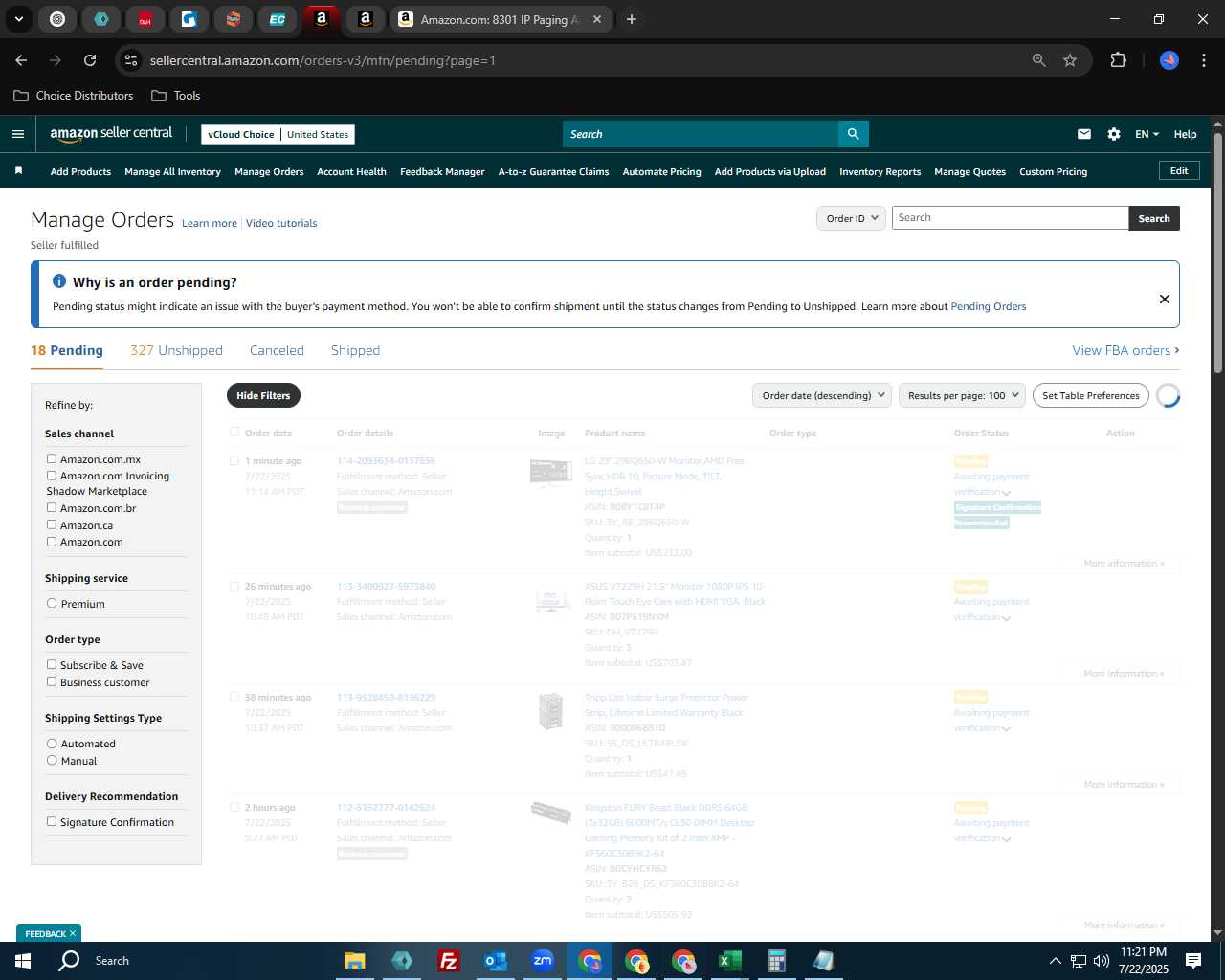Open Excel from the taskbar
Image resolution: width=1225 pixels, height=980 pixels.
[x=729, y=960]
